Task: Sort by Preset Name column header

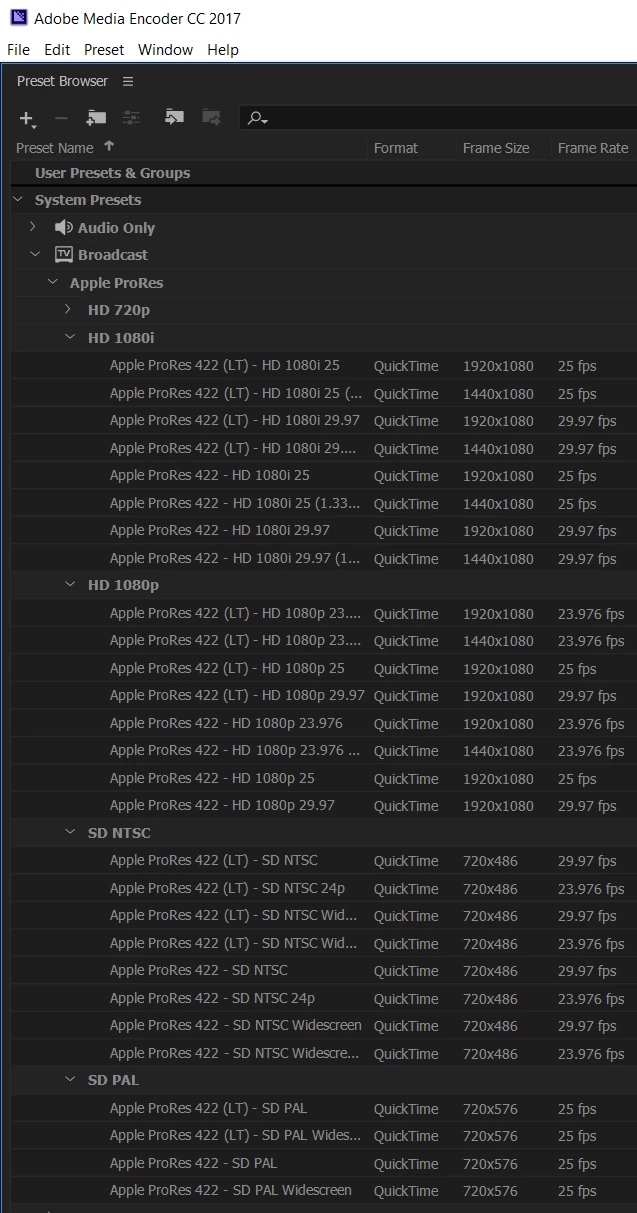Action: coord(55,148)
